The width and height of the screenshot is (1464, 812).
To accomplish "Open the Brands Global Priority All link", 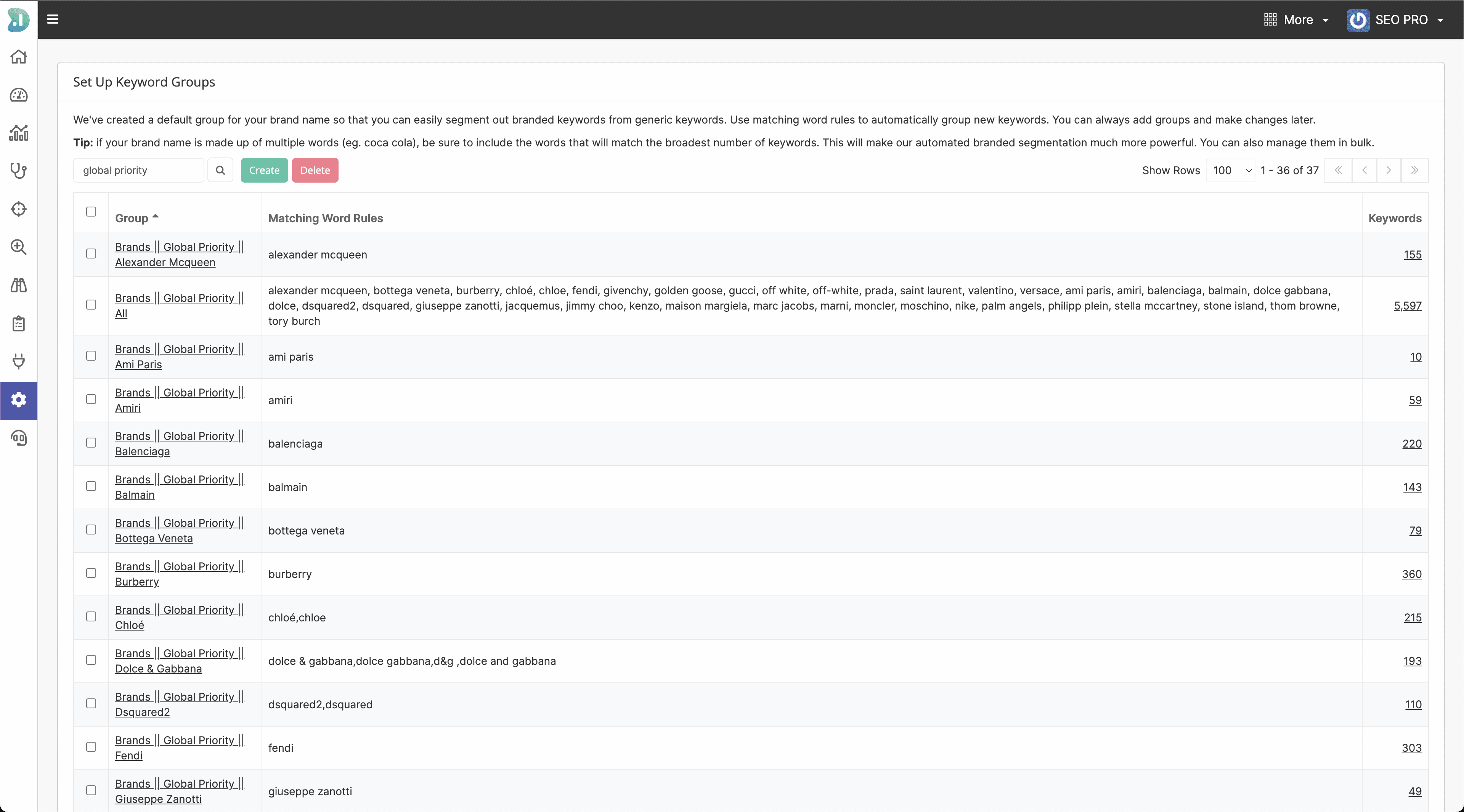I will point(180,306).
